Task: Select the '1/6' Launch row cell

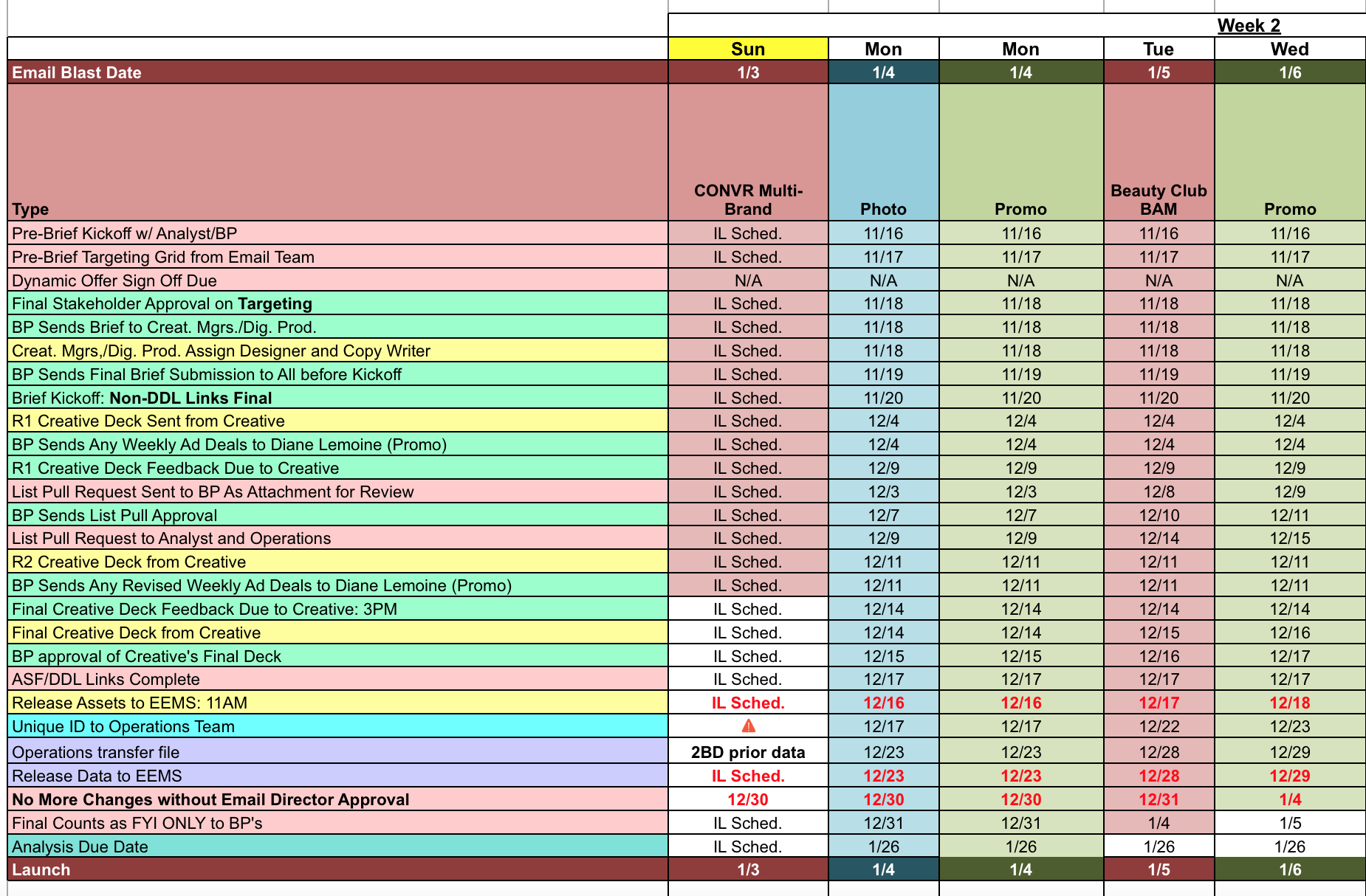Action: coord(1290,869)
